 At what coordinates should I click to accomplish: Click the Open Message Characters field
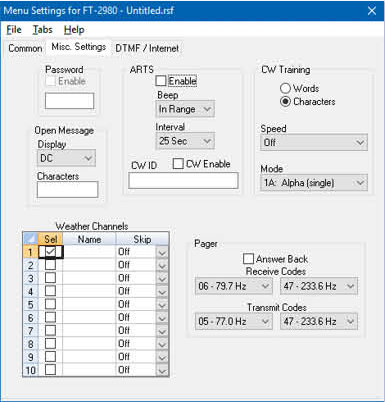(67, 190)
